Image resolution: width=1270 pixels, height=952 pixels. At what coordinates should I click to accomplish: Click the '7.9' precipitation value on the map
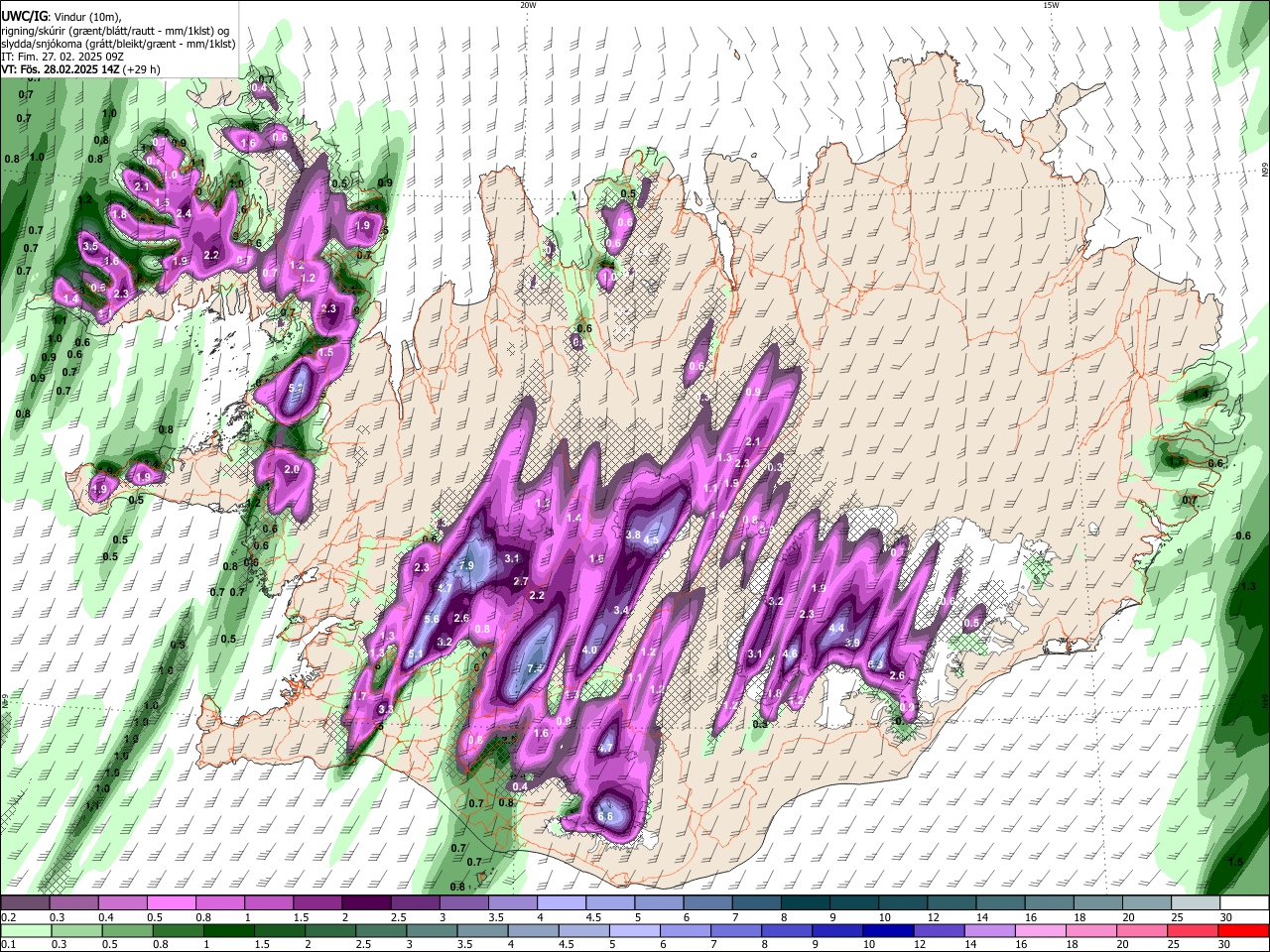coord(468,565)
